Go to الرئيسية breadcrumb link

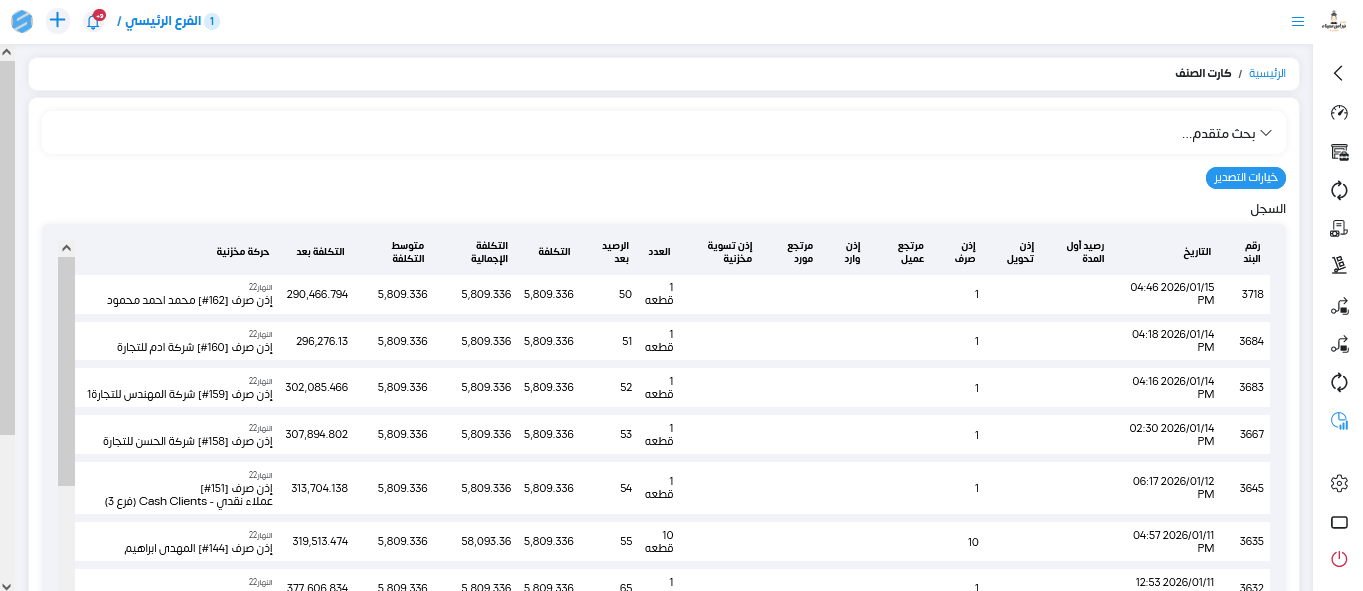1267,74
